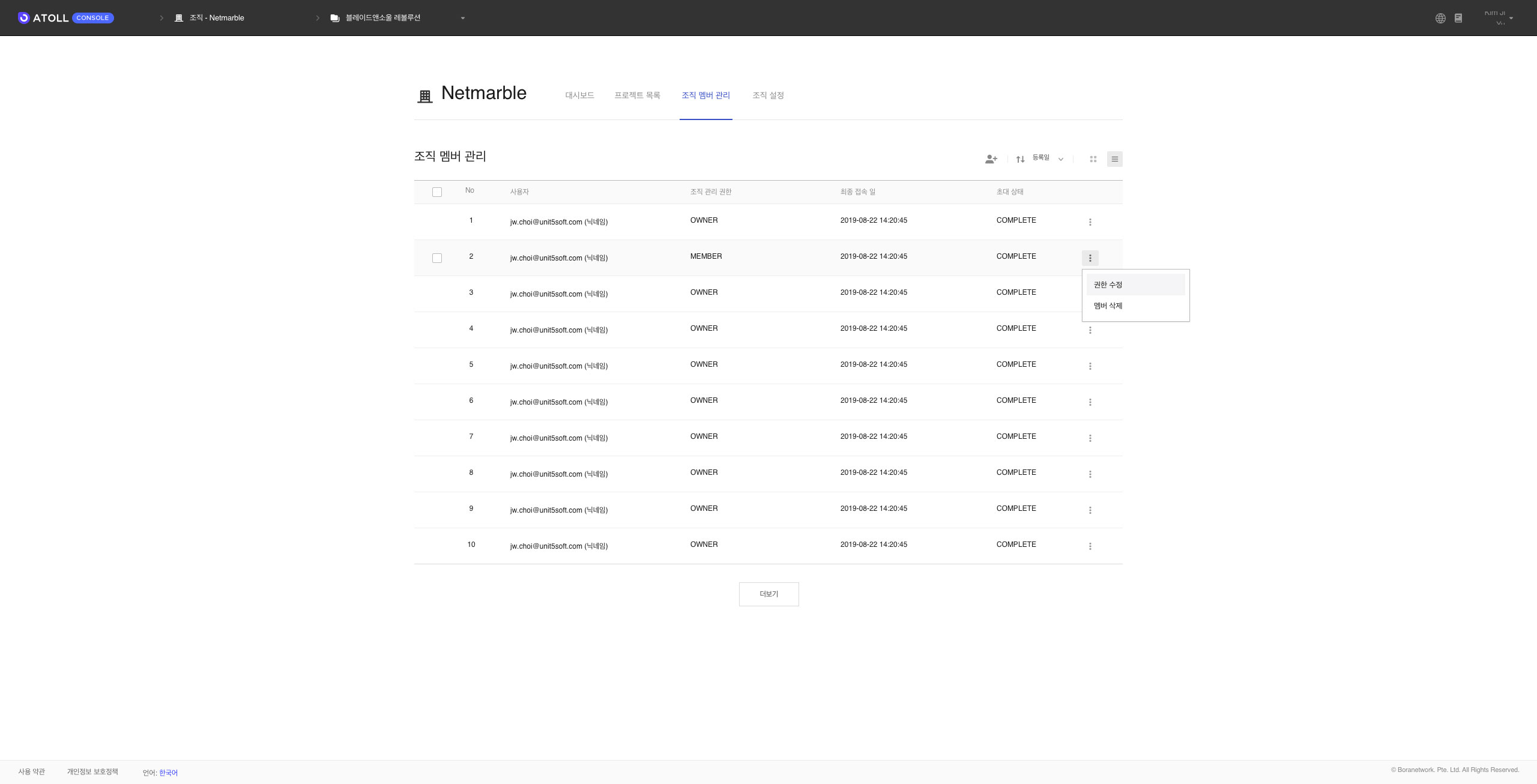Click the 한국어 language link in footer
This screenshot has width=1537, height=784.
[168, 773]
